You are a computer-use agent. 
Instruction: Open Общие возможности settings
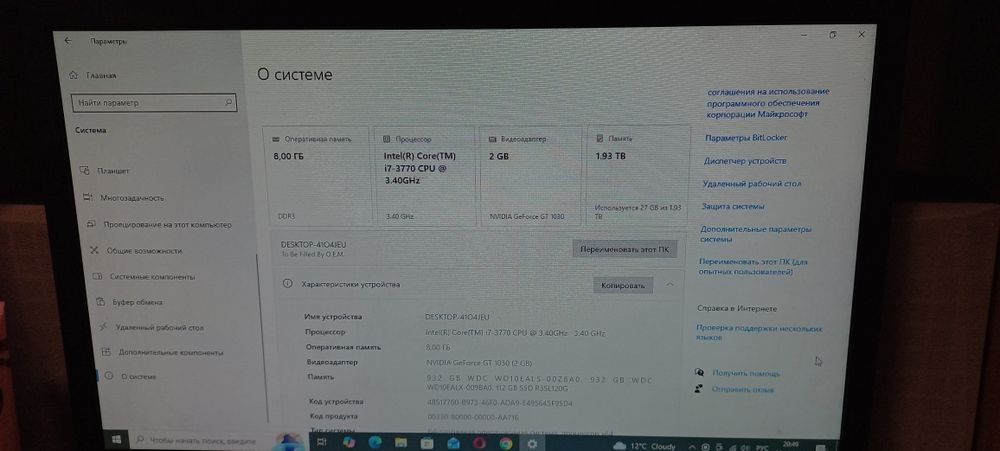pos(136,251)
